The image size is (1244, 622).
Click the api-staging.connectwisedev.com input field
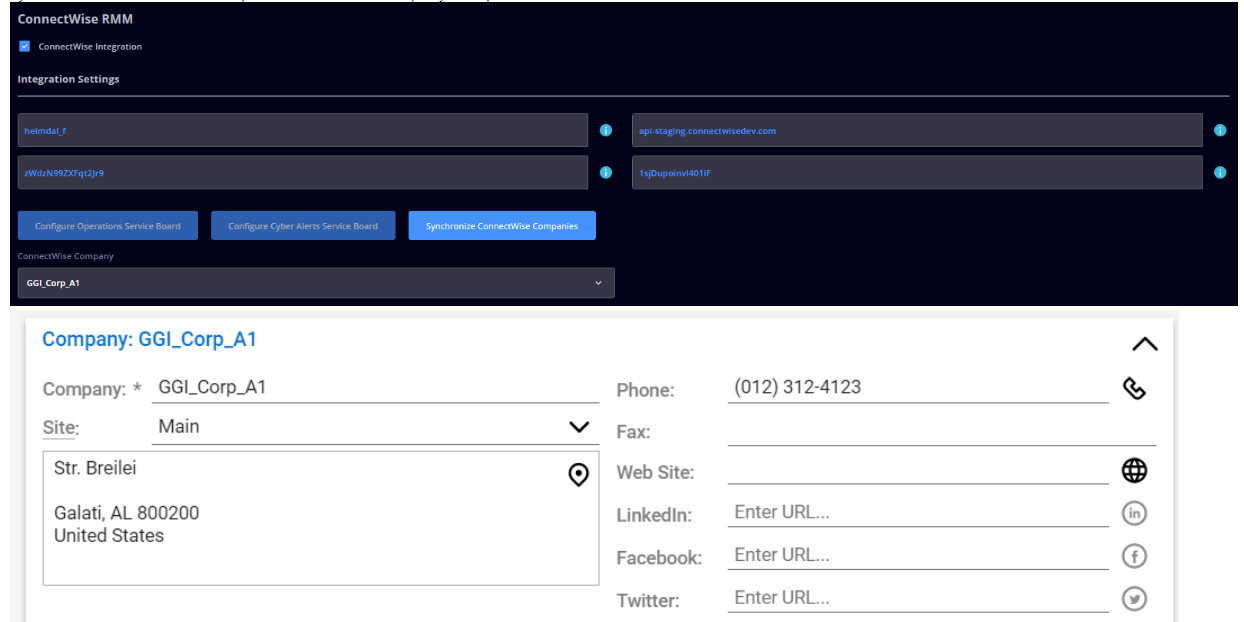coord(917,130)
